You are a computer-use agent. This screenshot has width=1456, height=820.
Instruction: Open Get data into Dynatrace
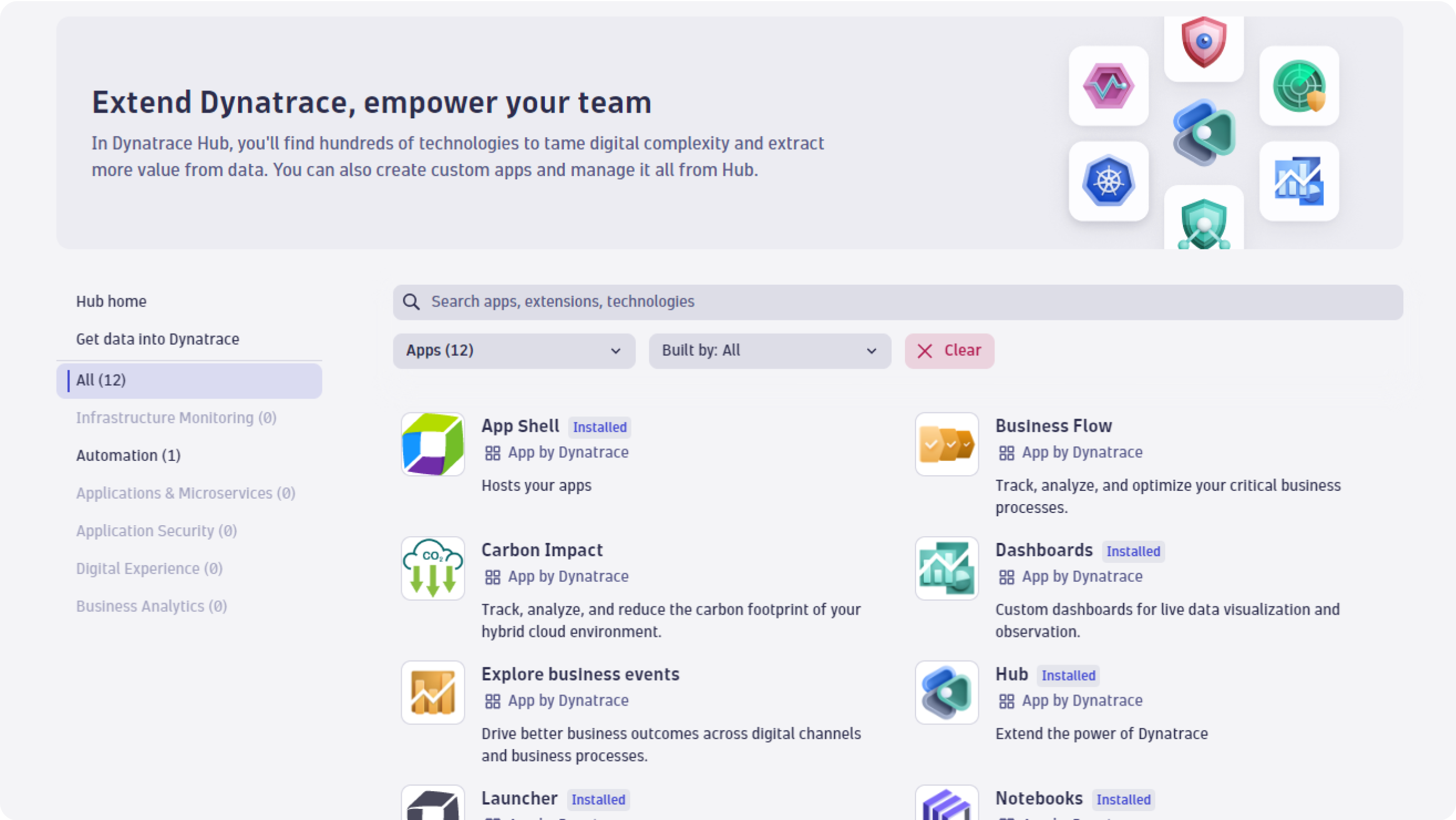point(158,339)
